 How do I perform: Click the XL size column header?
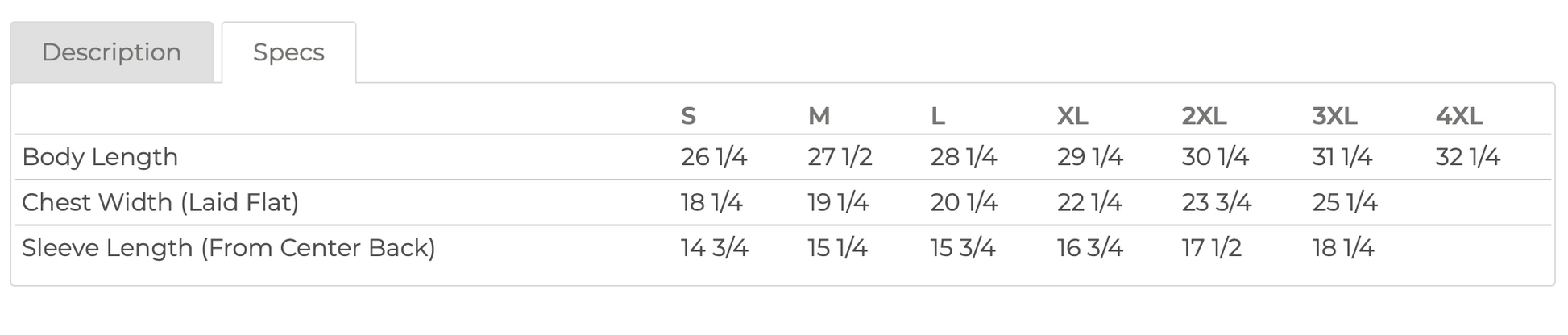coord(1072,116)
